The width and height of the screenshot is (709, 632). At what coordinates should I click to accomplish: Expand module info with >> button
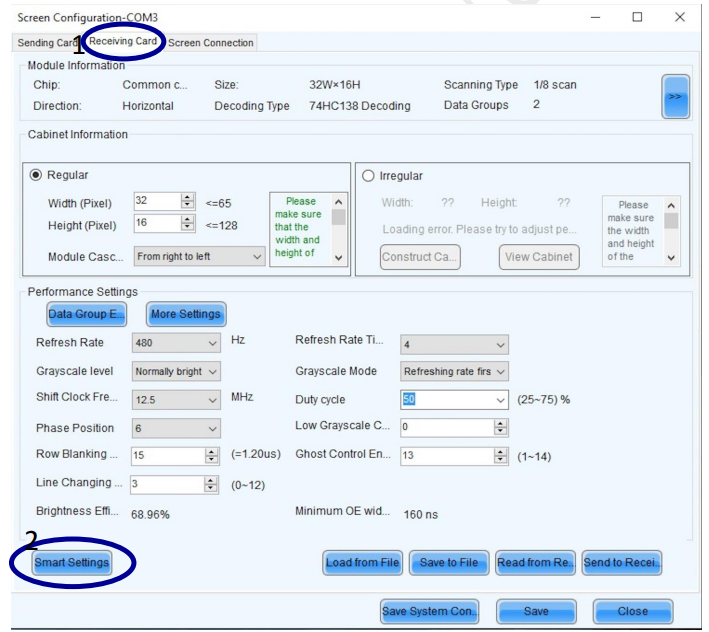676,97
